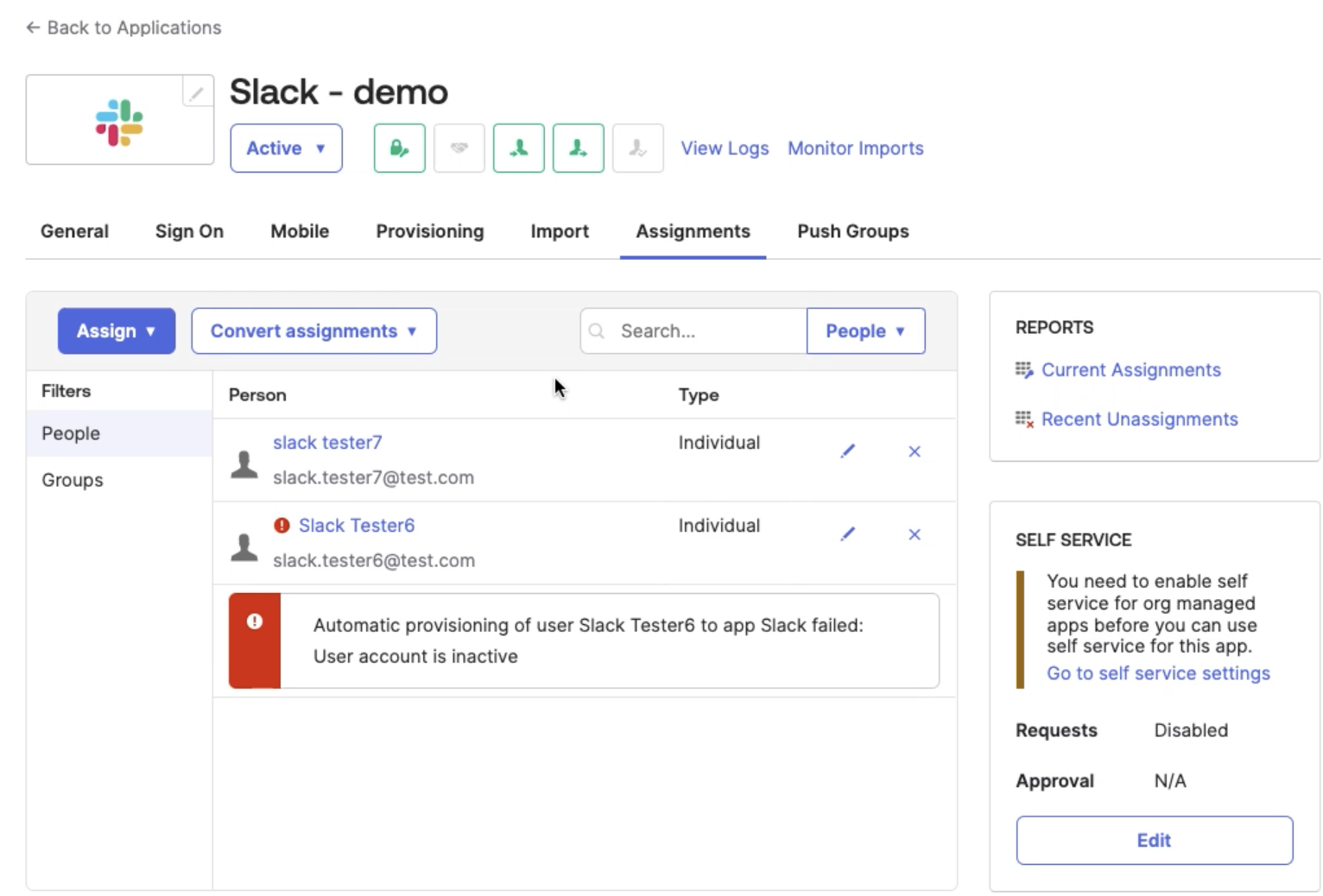
Task: Click the grayed handshake provisioning icon
Action: click(x=459, y=148)
